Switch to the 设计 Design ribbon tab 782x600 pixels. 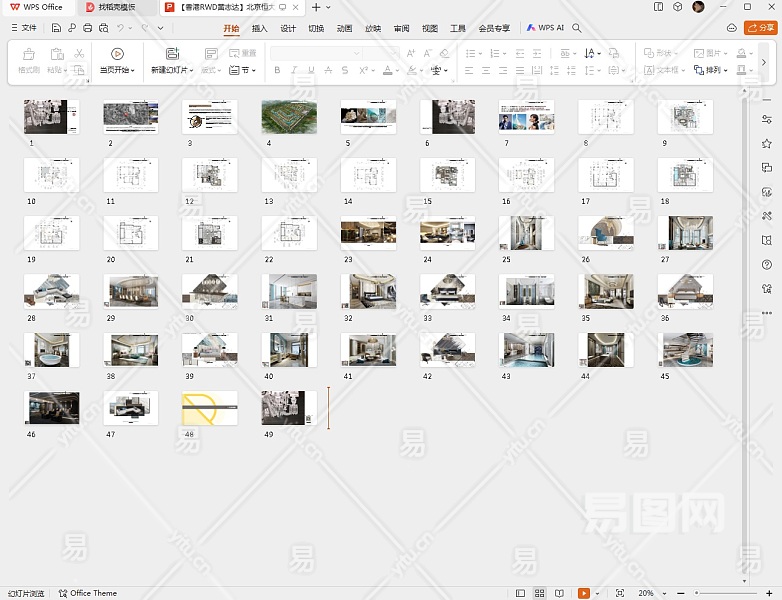tap(288, 28)
